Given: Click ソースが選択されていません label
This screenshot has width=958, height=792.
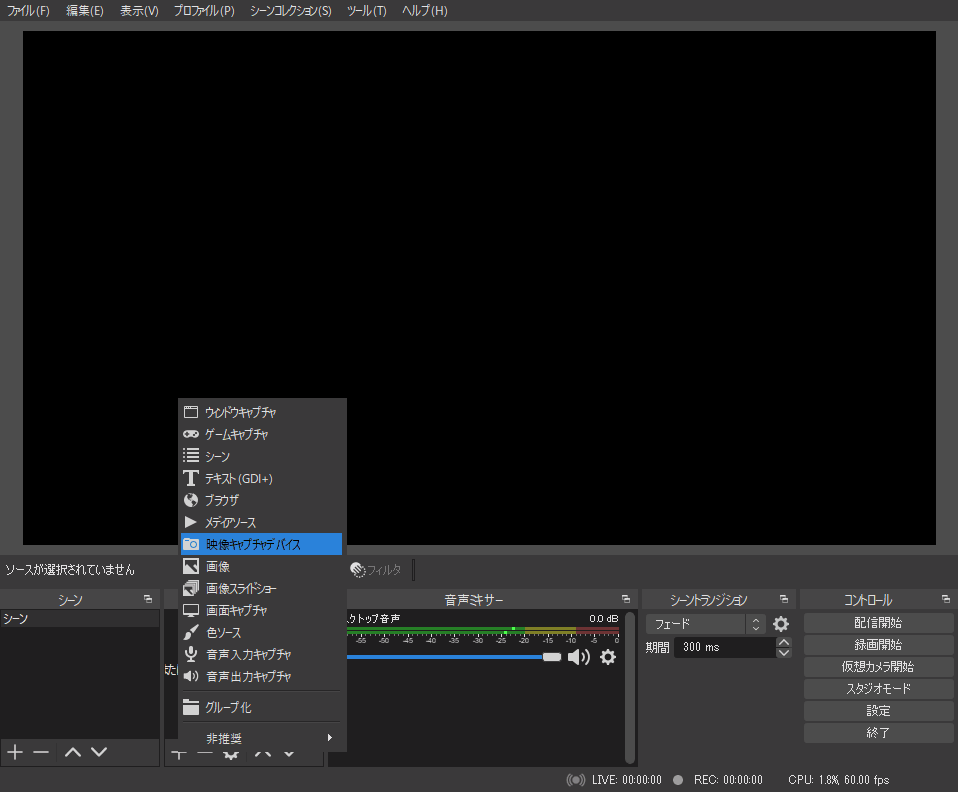Looking at the screenshot, I should point(70,570).
